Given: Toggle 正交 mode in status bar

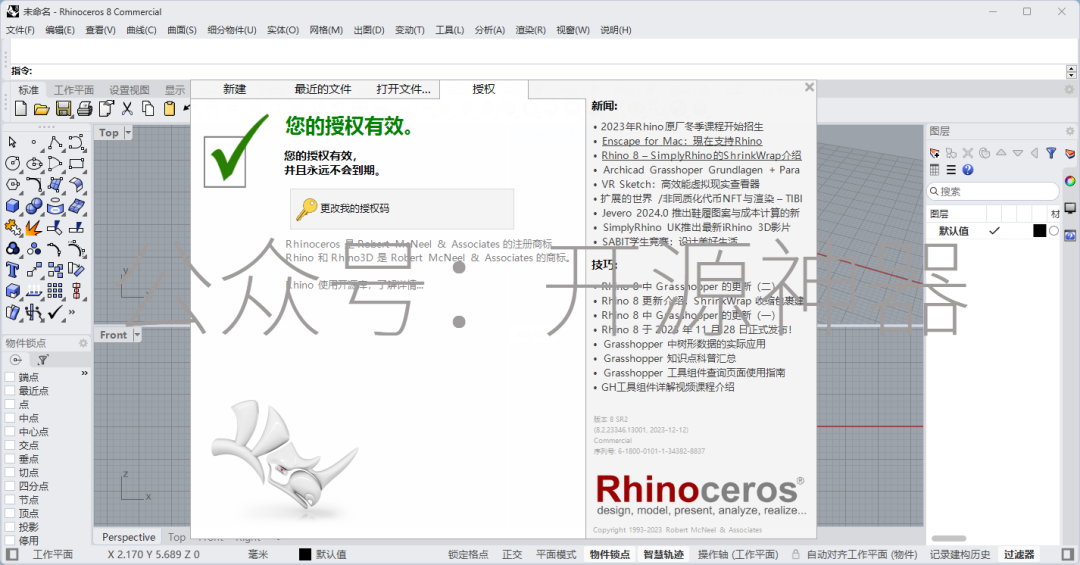Looking at the screenshot, I should tap(512, 555).
